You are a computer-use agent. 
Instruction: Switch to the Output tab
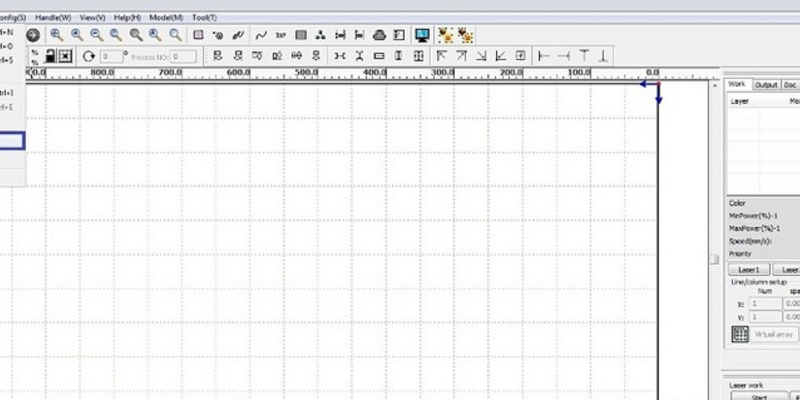pyautogui.click(x=766, y=85)
